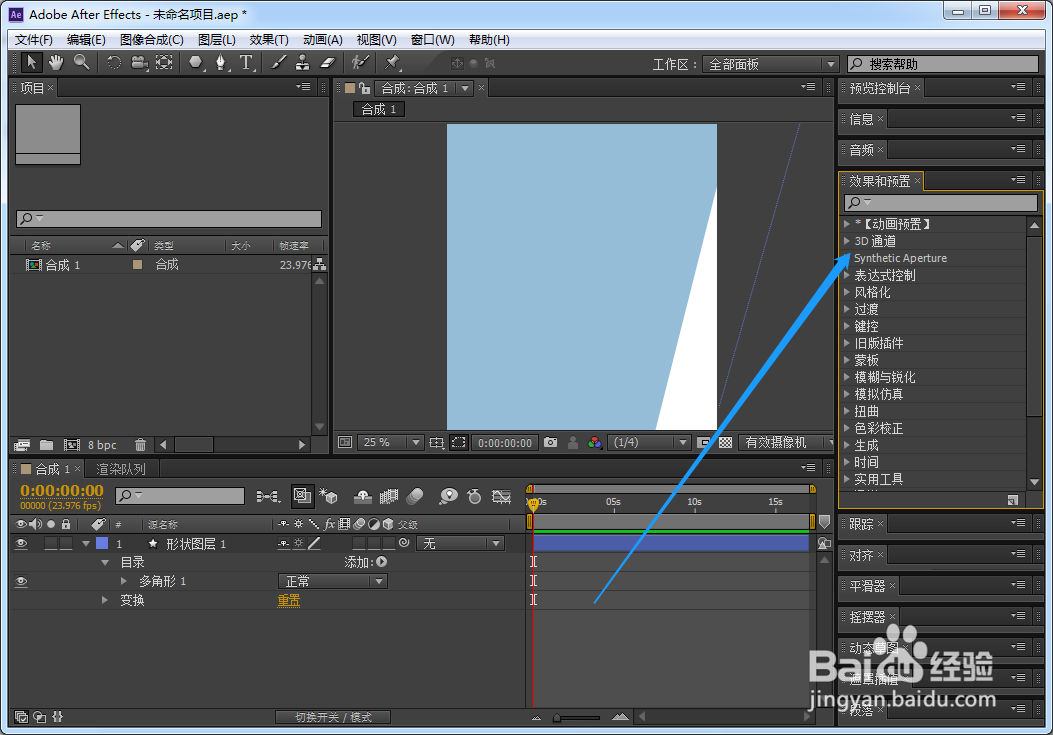The height and width of the screenshot is (735, 1053).
Task: Click the Auto-keyframe stopwatch icon in timeline
Action: (474, 496)
